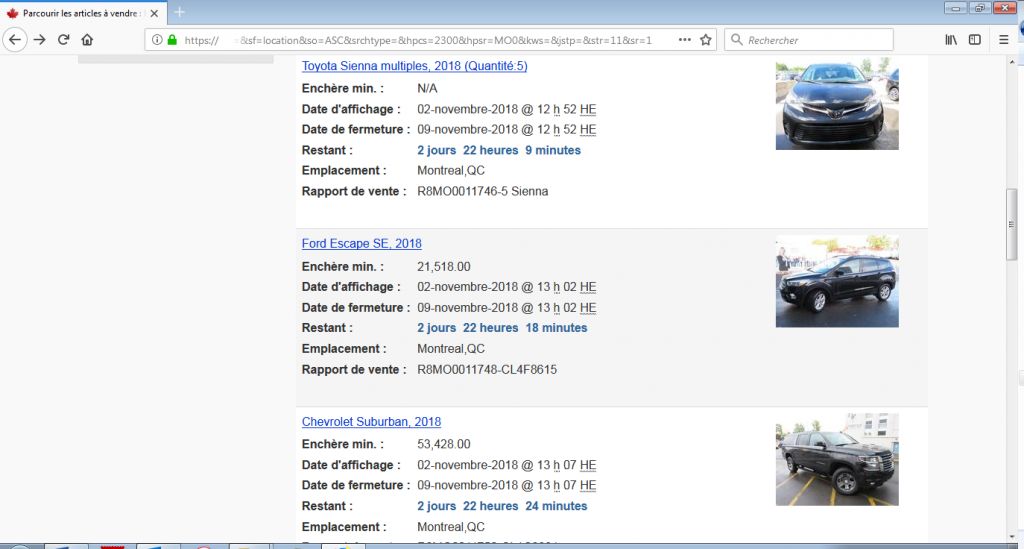The width and height of the screenshot is (1024, 549).
Task: Open the Firefox hamburger menu
Action: [1004, 40]
